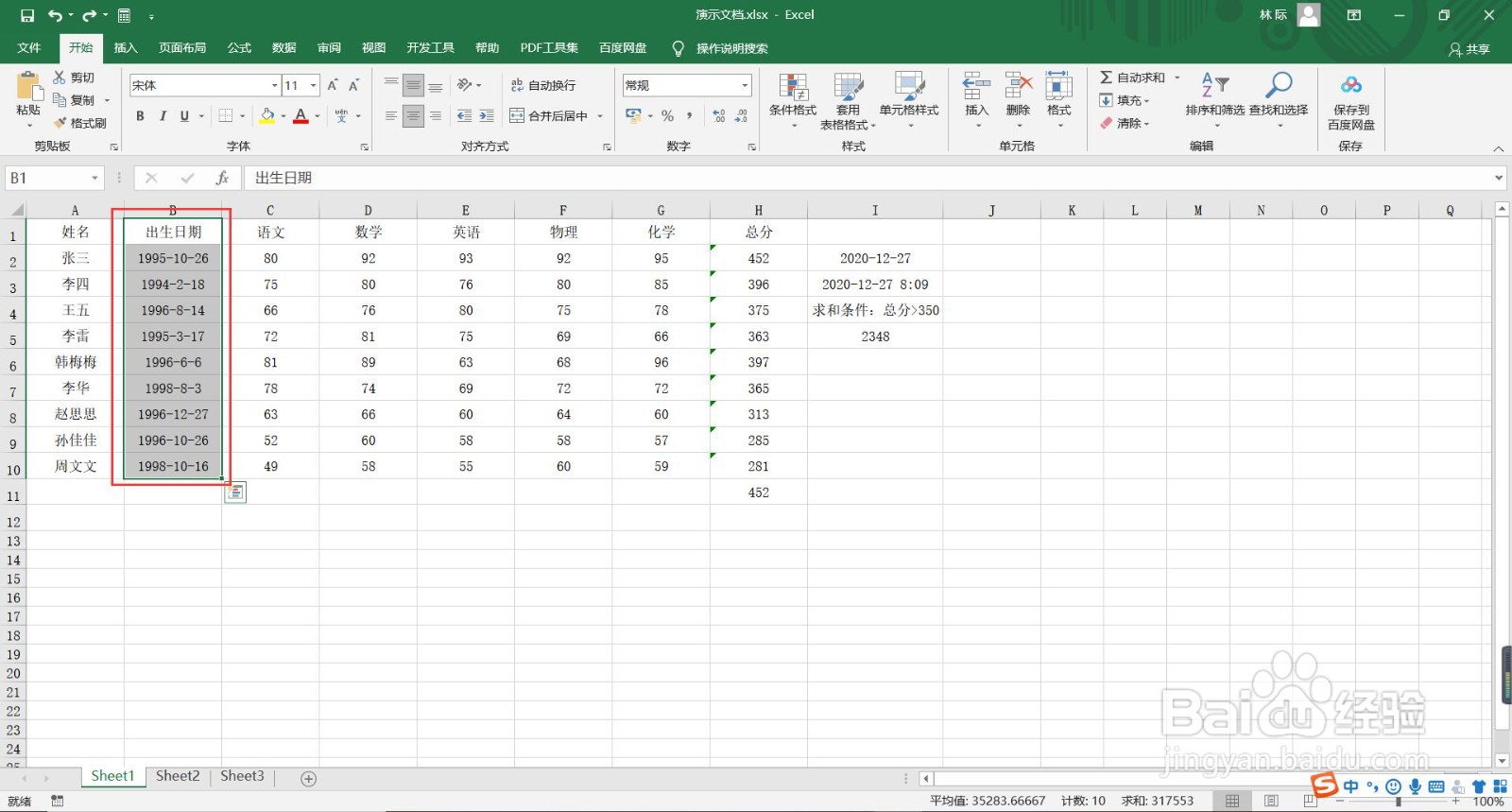
Task: Click the Delete cells (删除) icon
Action: pos(1018,87)
